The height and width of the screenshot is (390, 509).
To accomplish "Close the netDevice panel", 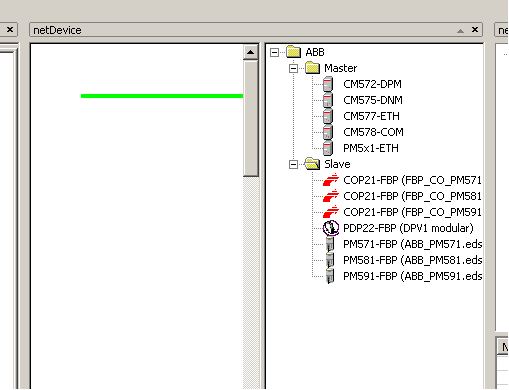I will click(x=475, y=30).
